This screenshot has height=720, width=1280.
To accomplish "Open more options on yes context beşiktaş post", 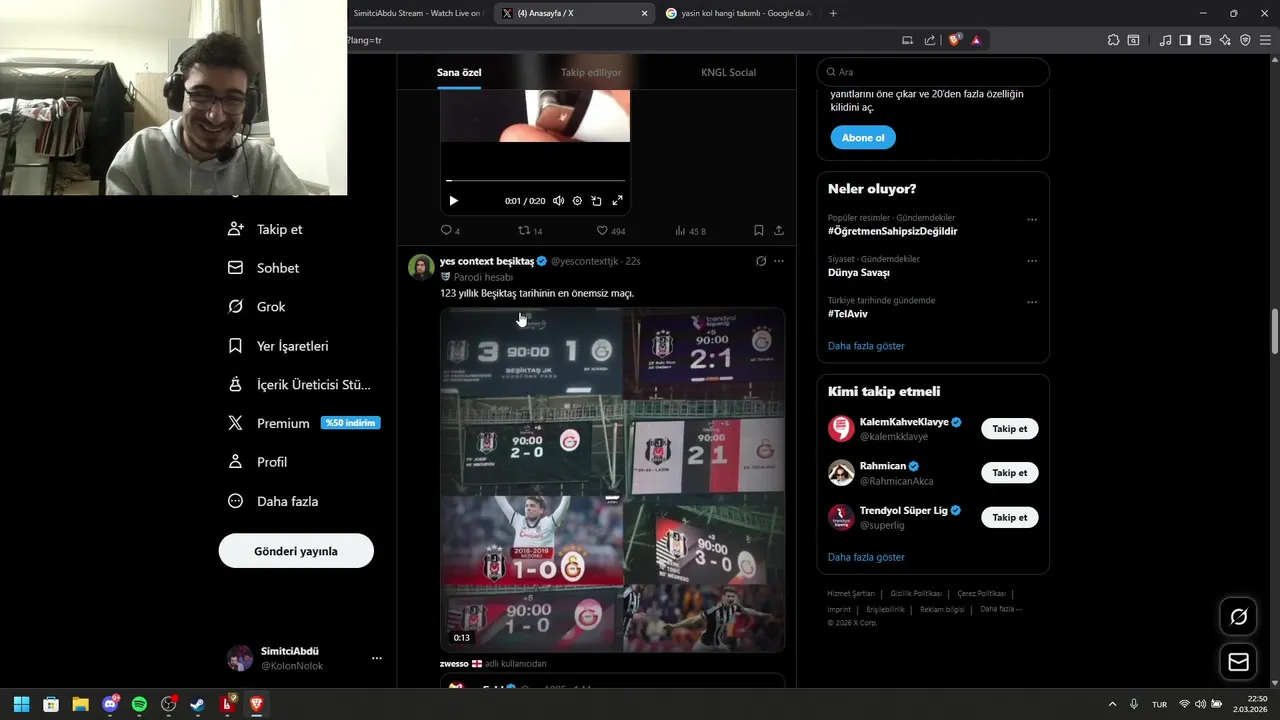I will coord(779,261).
